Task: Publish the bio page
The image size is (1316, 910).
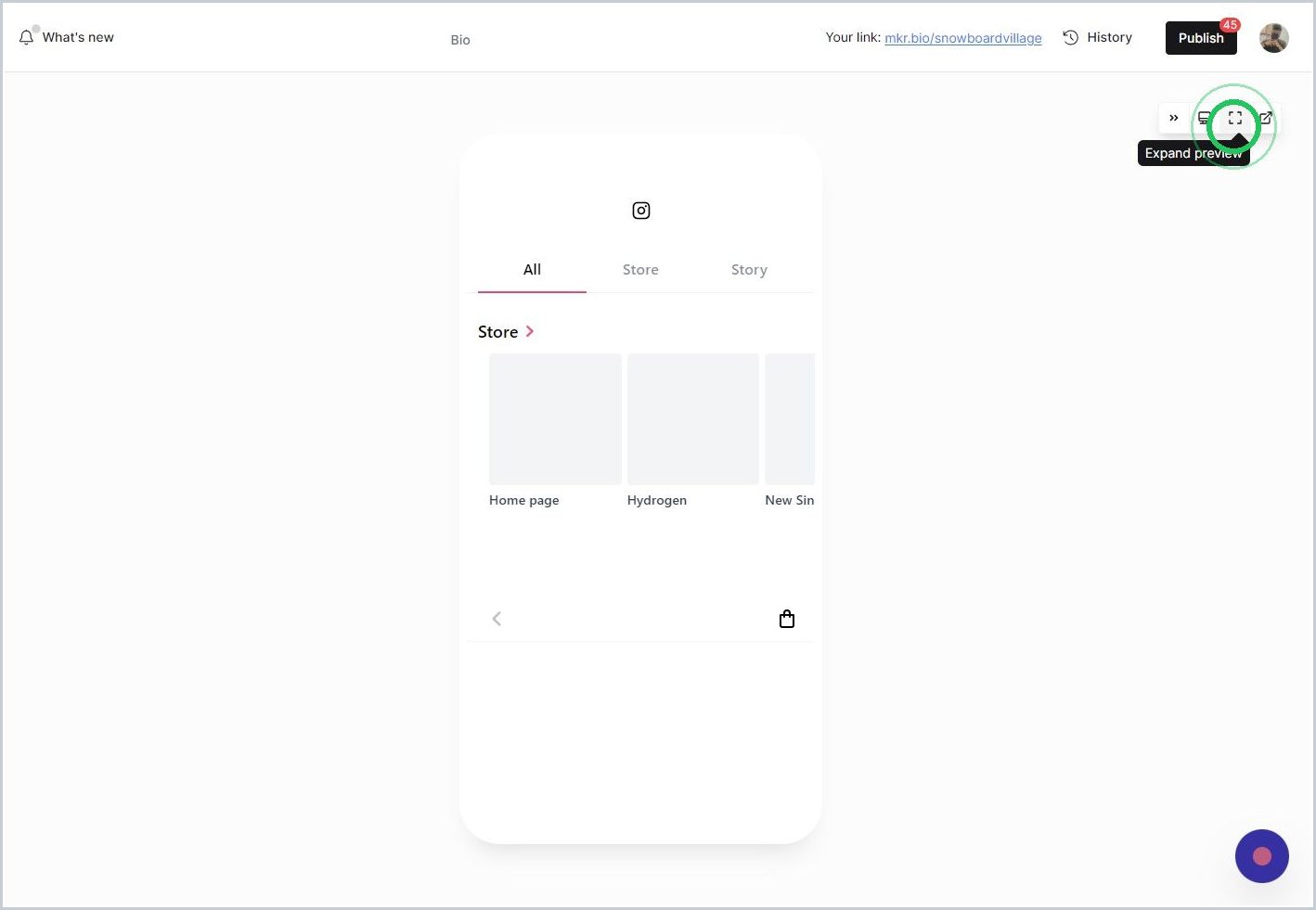Action: coord(1201,38)
